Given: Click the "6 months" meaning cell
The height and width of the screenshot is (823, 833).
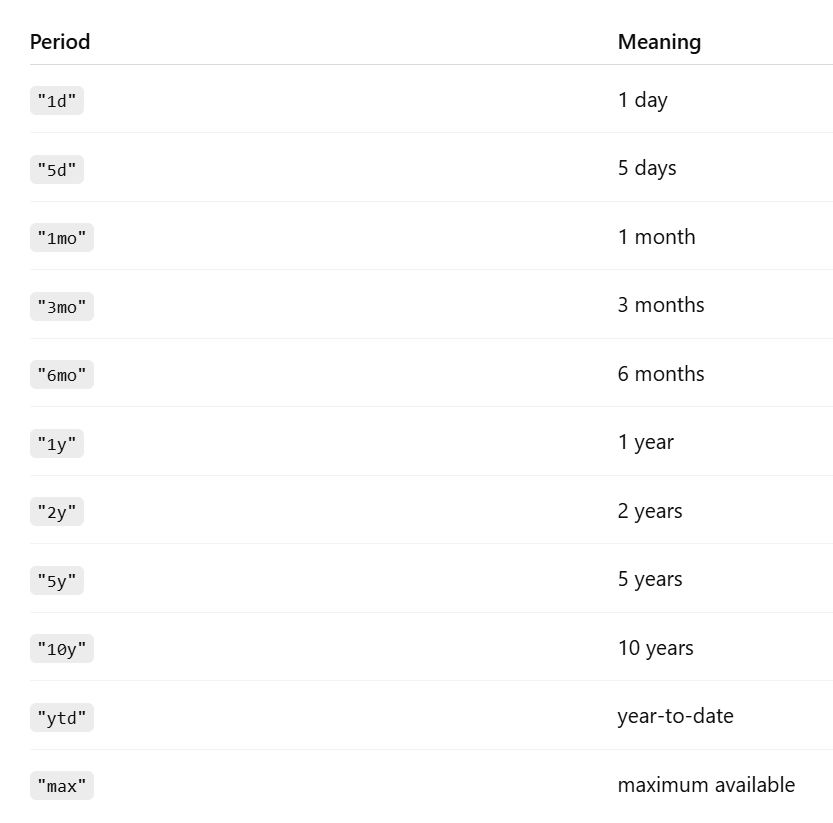Looking at the screenshot, I should click(661, 374).
